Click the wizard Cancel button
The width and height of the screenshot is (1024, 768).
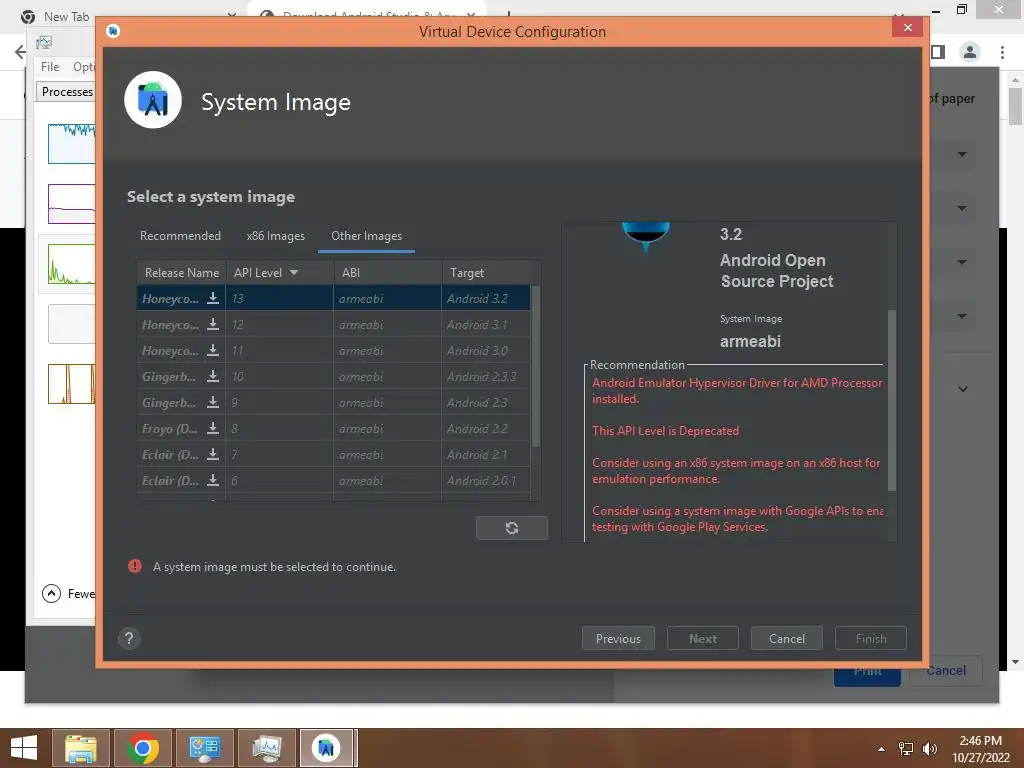[786, 638]
